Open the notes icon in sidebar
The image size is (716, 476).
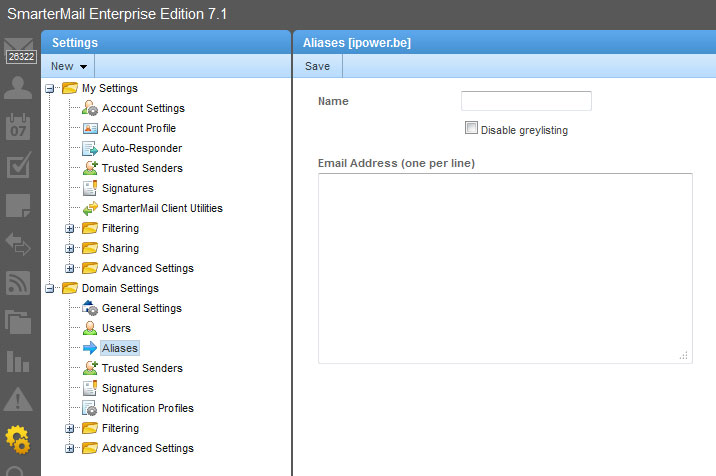pyautogui.click(x=19, y=205)
